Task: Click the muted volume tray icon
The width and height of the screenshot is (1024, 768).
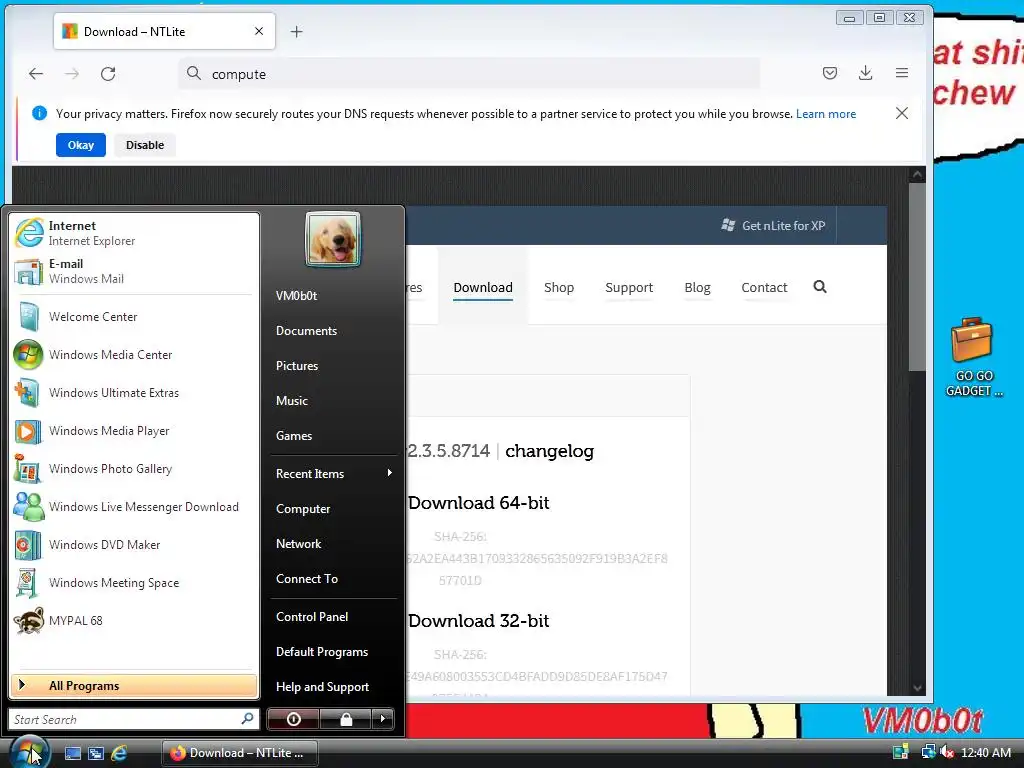Action: [948, 752]
